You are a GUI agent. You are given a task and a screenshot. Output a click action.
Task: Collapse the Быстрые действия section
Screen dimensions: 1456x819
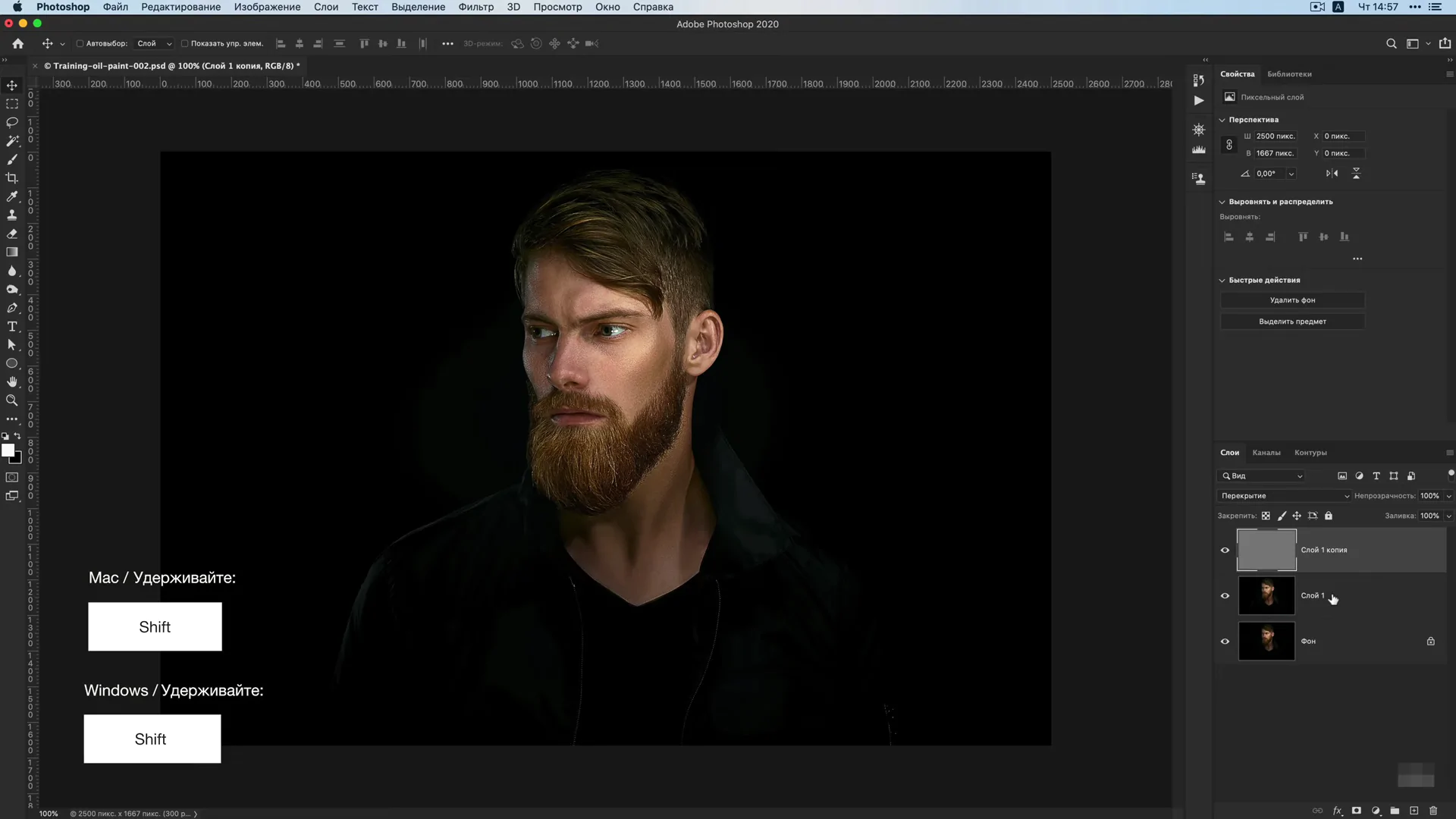[x=1222, y=281]
